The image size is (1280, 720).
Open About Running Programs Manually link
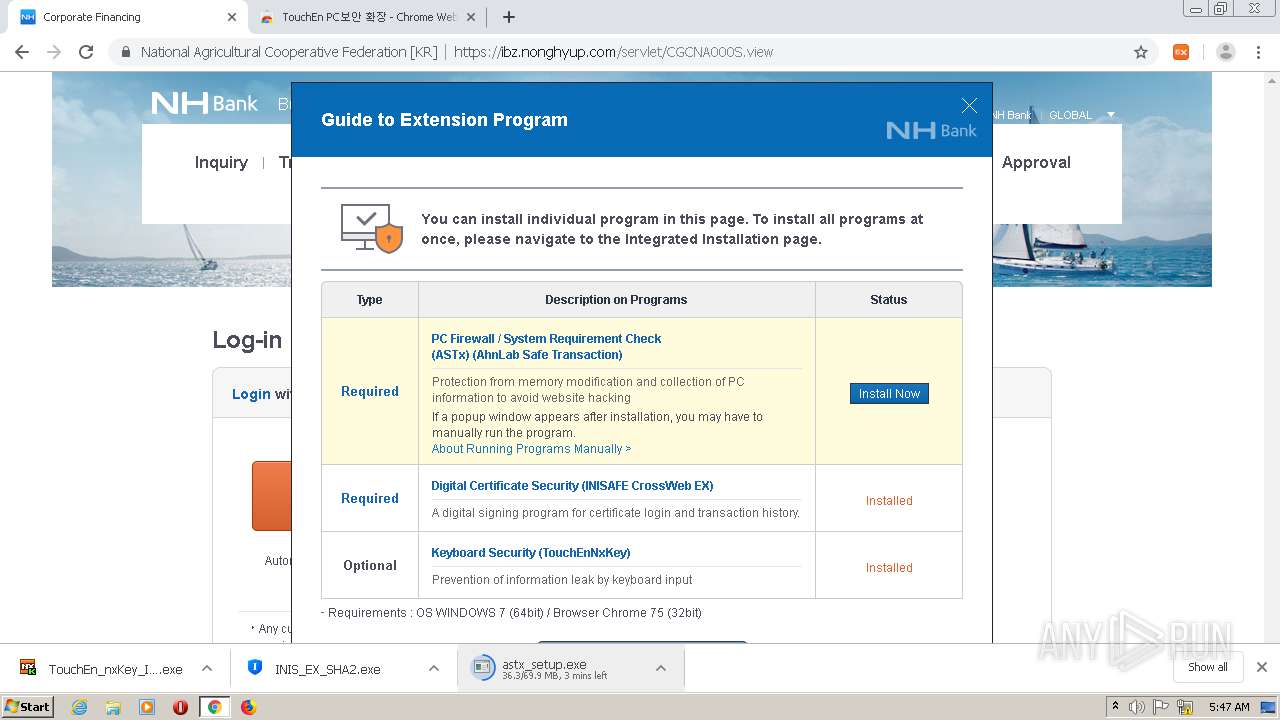point(531,449)
